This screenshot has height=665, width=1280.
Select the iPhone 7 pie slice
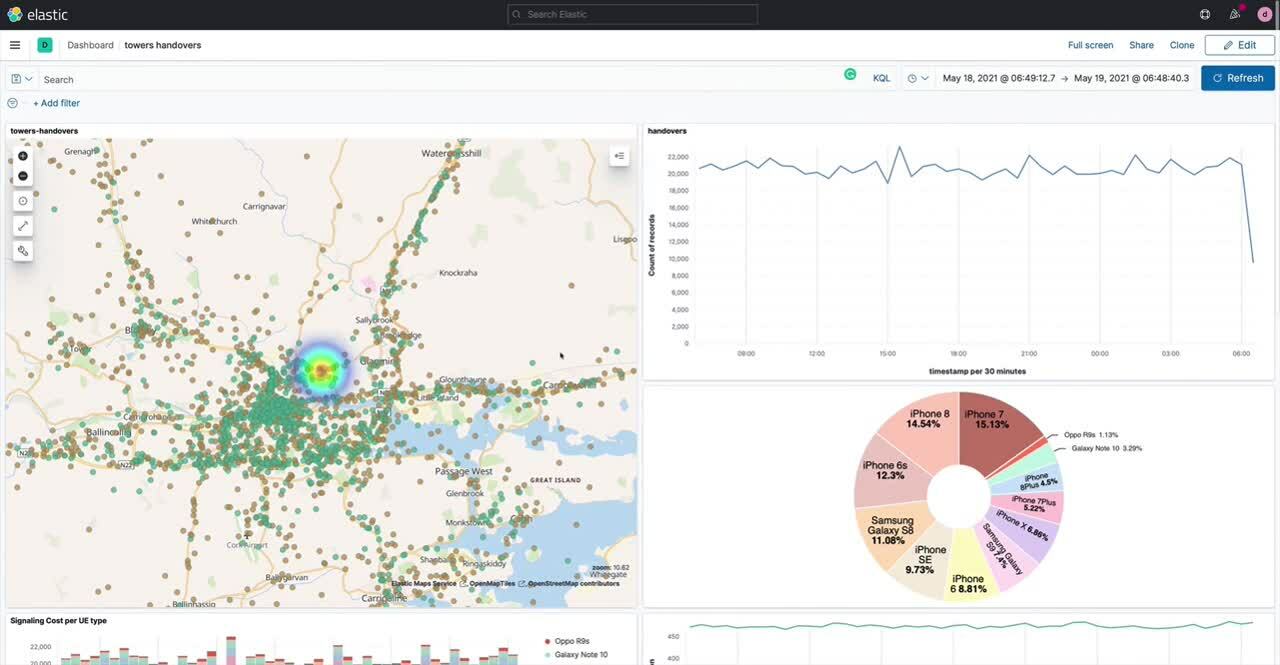(991, 423)
